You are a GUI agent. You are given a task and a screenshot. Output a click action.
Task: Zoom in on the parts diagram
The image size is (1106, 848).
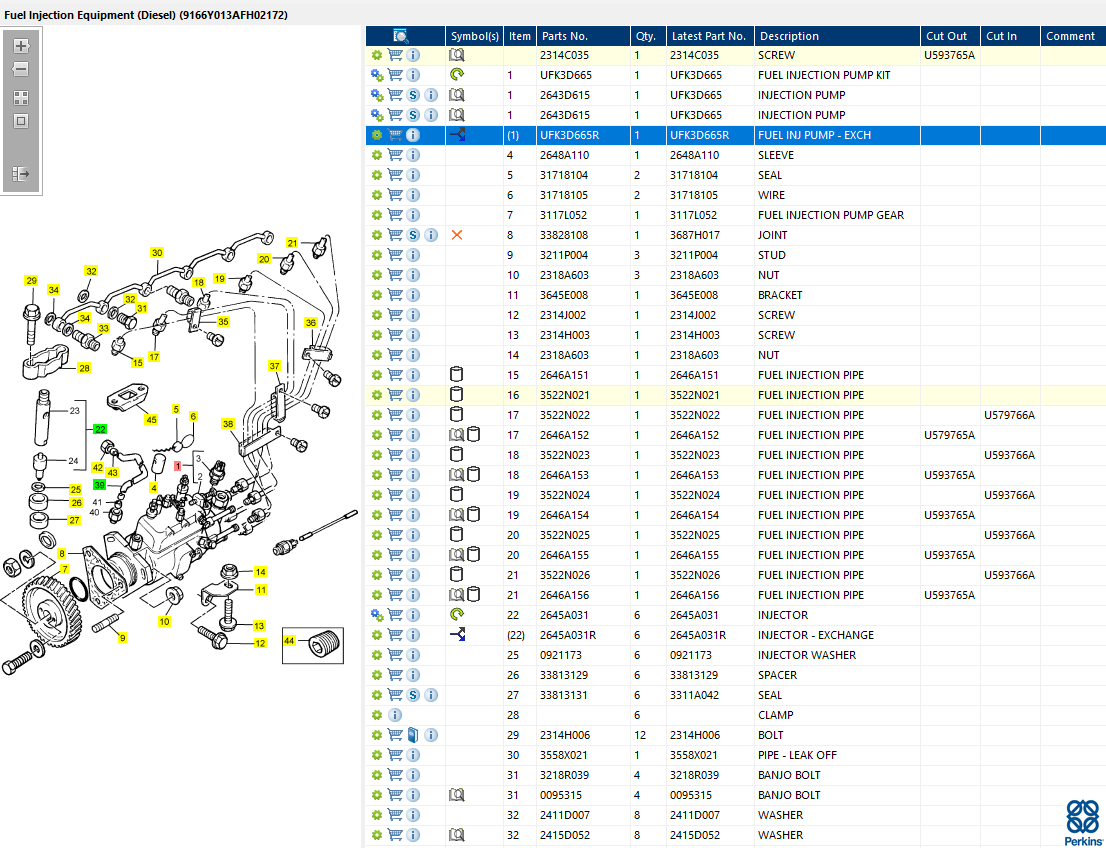[x=21, y=46]
